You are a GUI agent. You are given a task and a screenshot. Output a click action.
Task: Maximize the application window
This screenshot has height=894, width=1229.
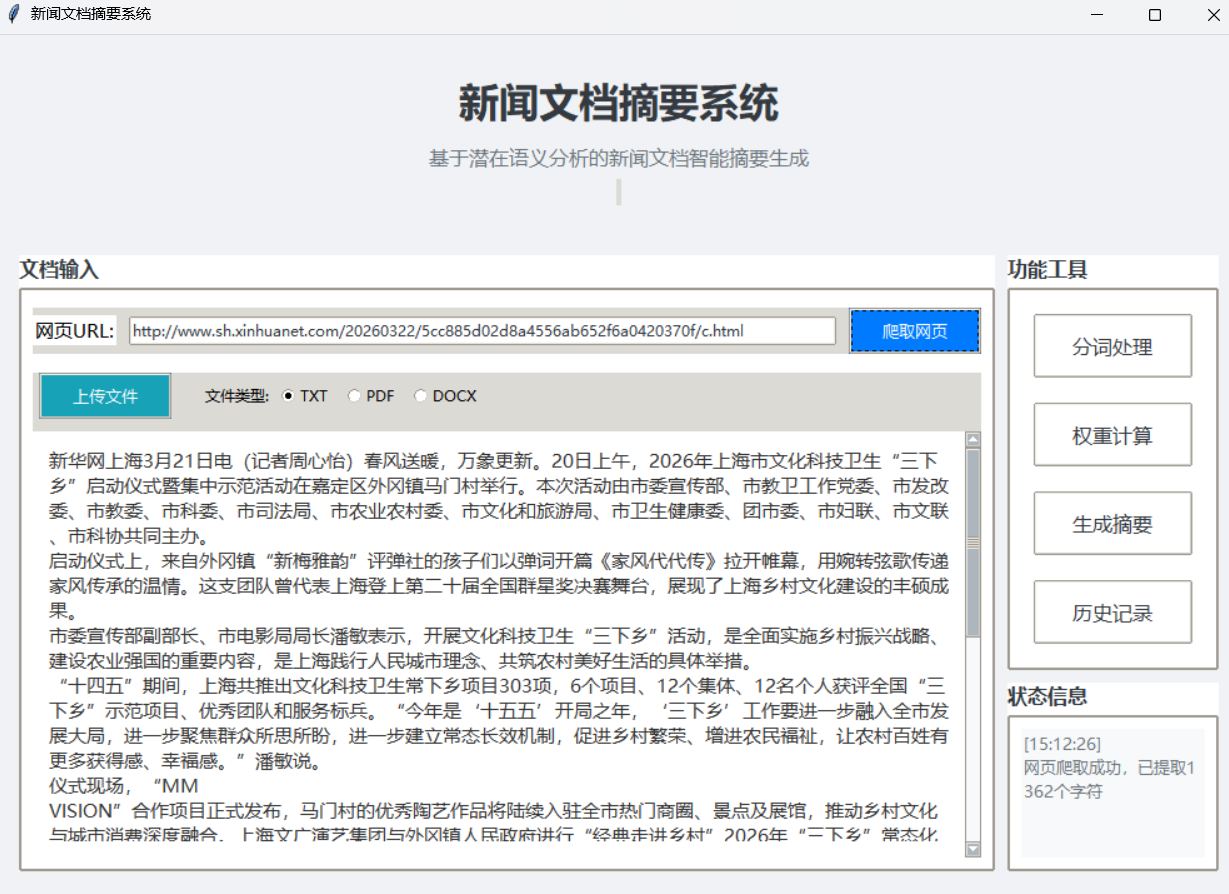click(1155, 15)
